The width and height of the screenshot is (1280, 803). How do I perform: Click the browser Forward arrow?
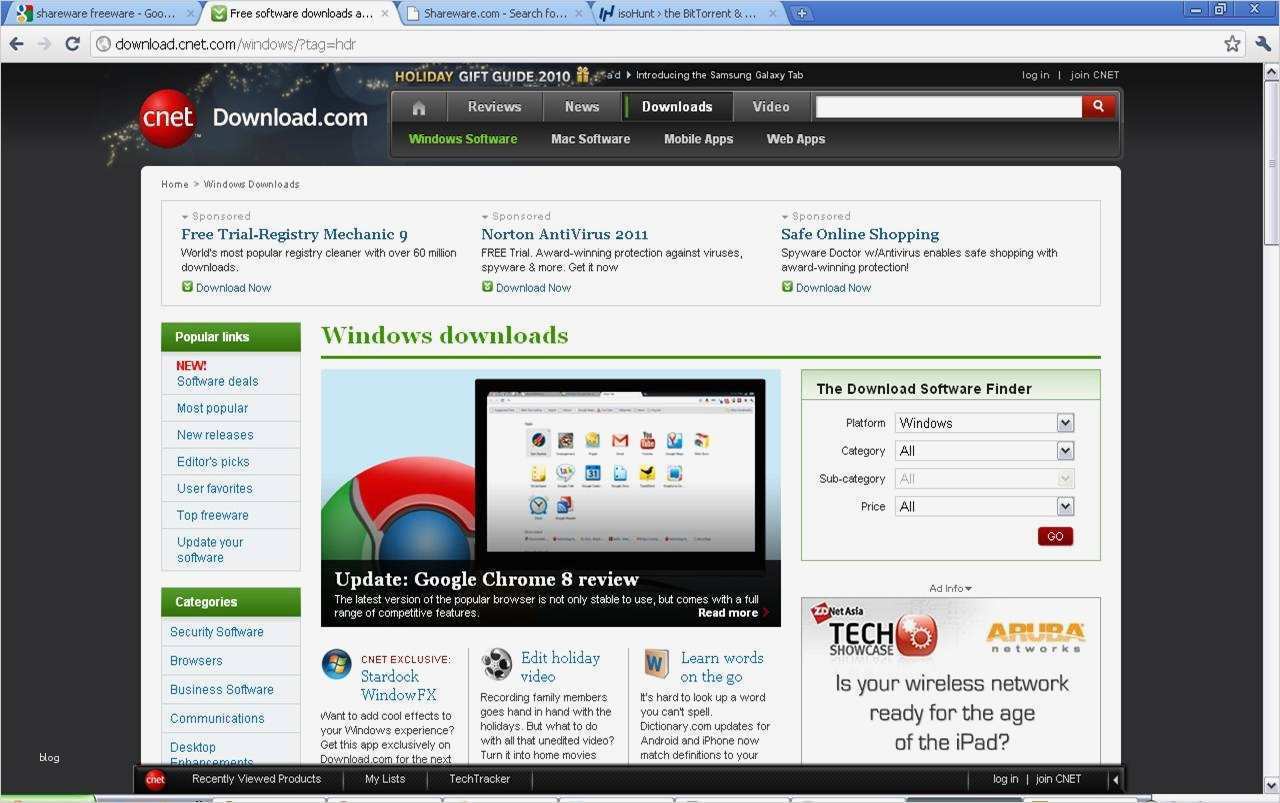click(x=44, y=44)
